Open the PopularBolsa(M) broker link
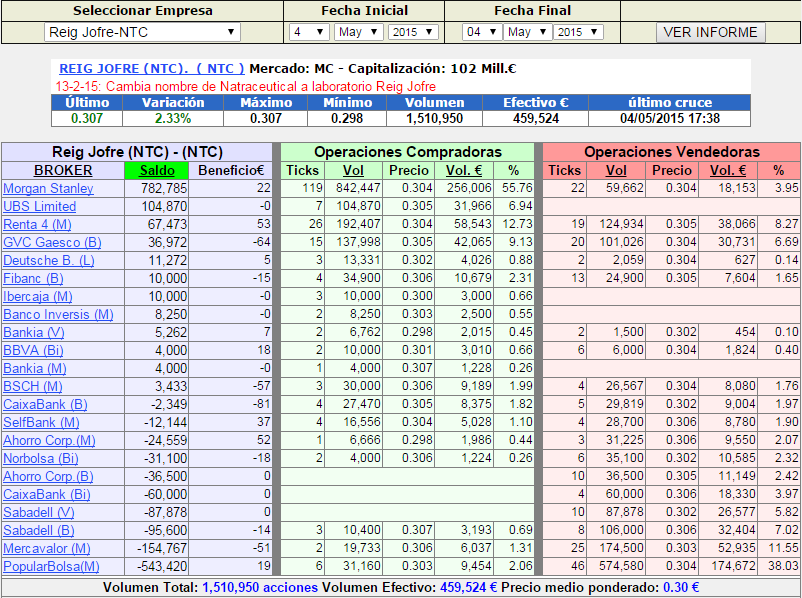This screenshot has width=802, height=598. pos(51,566)
